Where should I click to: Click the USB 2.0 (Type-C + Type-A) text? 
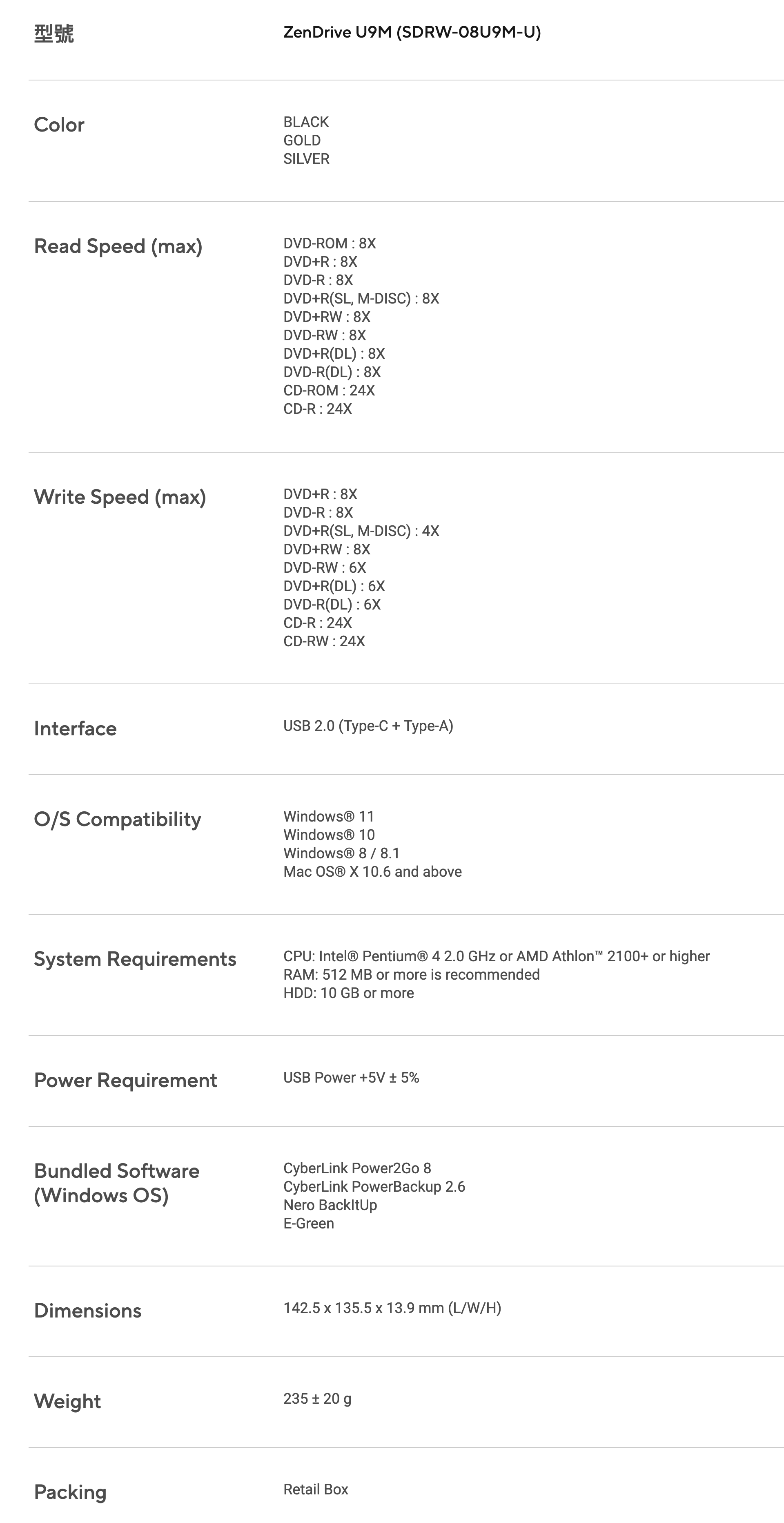(368, 726)
